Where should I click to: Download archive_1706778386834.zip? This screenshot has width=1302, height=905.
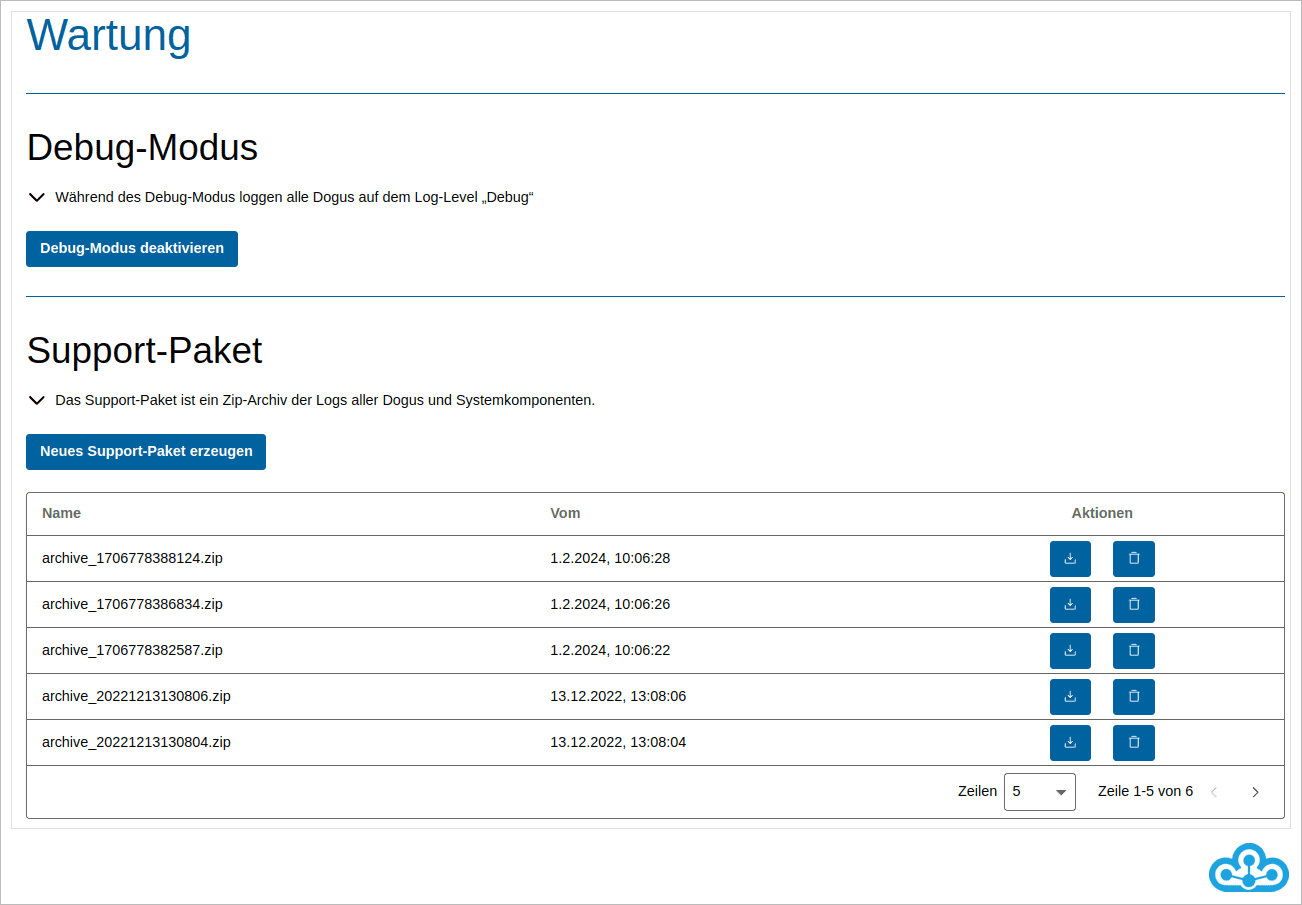tap(1070, 605)
